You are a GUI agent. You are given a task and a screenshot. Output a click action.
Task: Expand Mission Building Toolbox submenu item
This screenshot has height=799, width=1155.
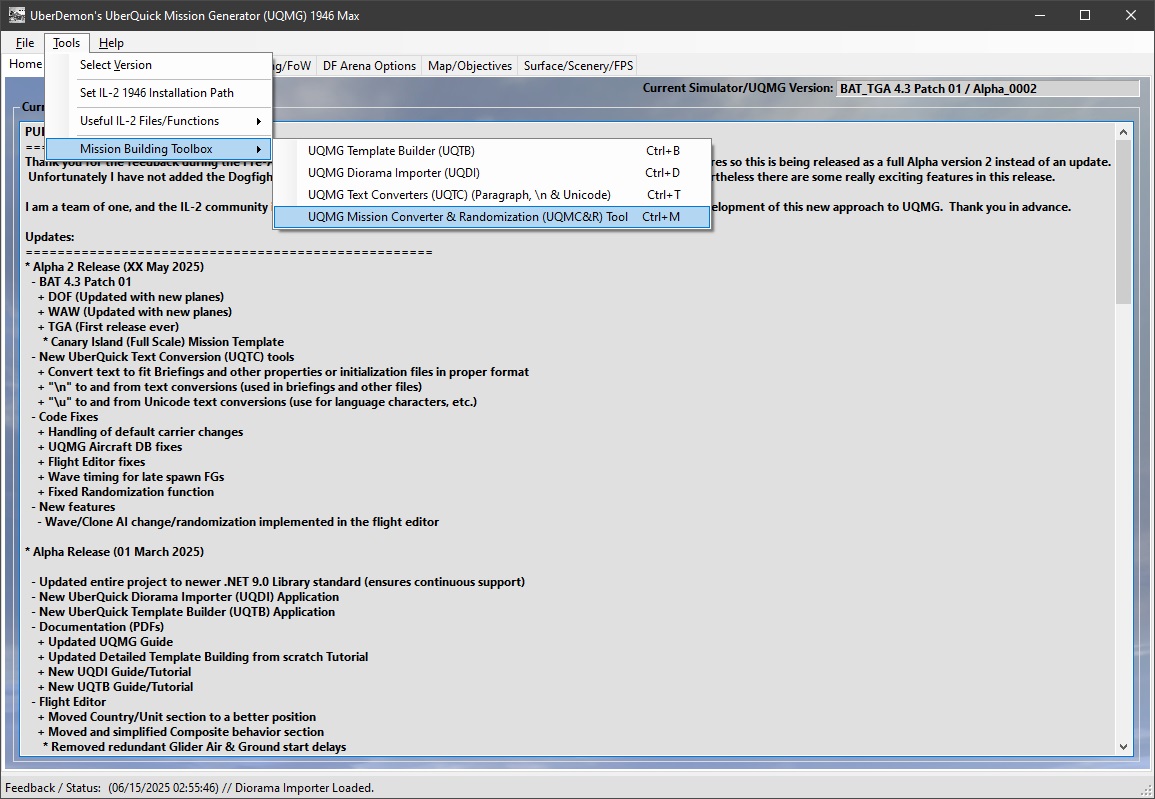[158, 149]
